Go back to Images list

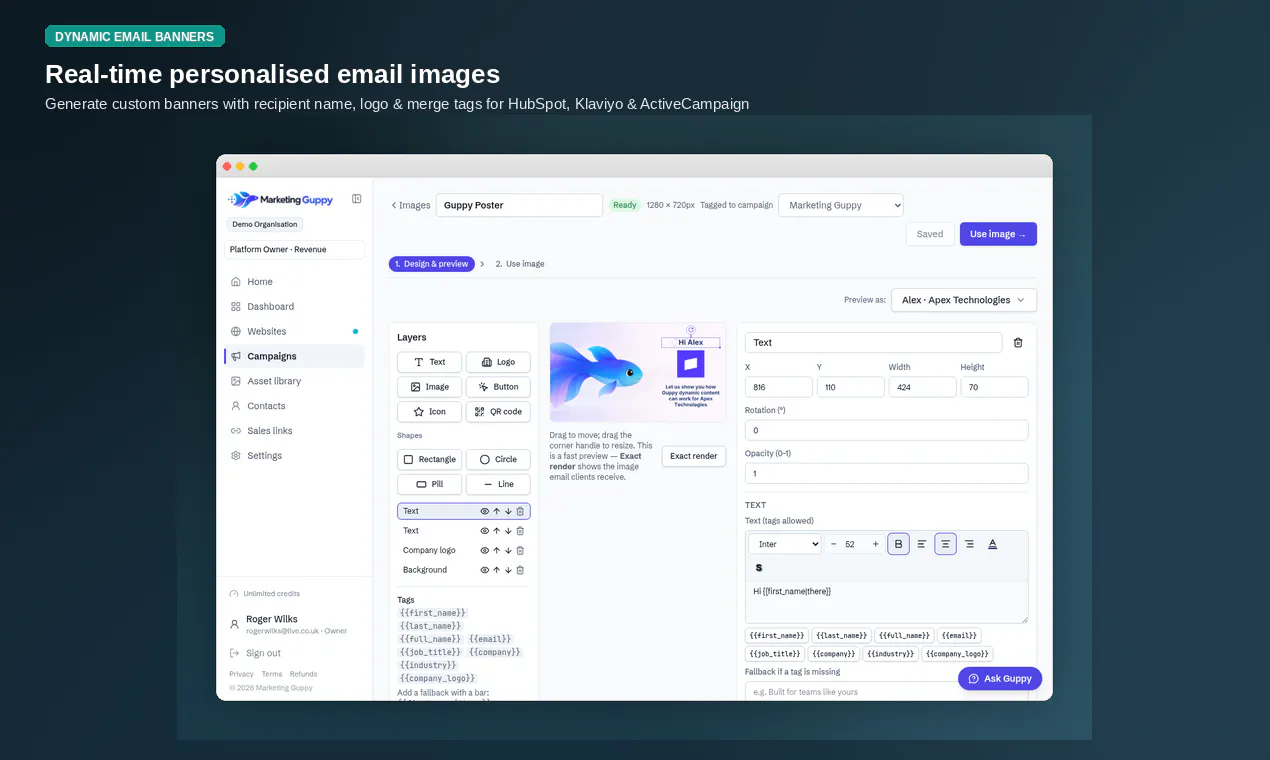(x=410, y=205)
